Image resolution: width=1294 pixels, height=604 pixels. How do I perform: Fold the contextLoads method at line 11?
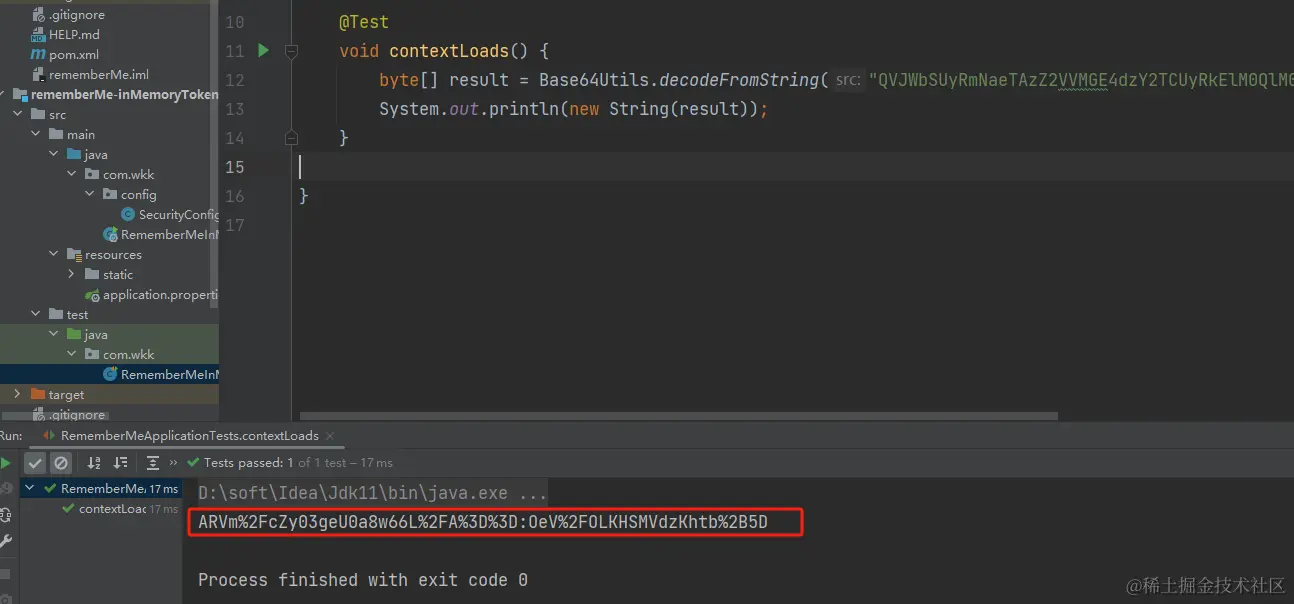291,50
